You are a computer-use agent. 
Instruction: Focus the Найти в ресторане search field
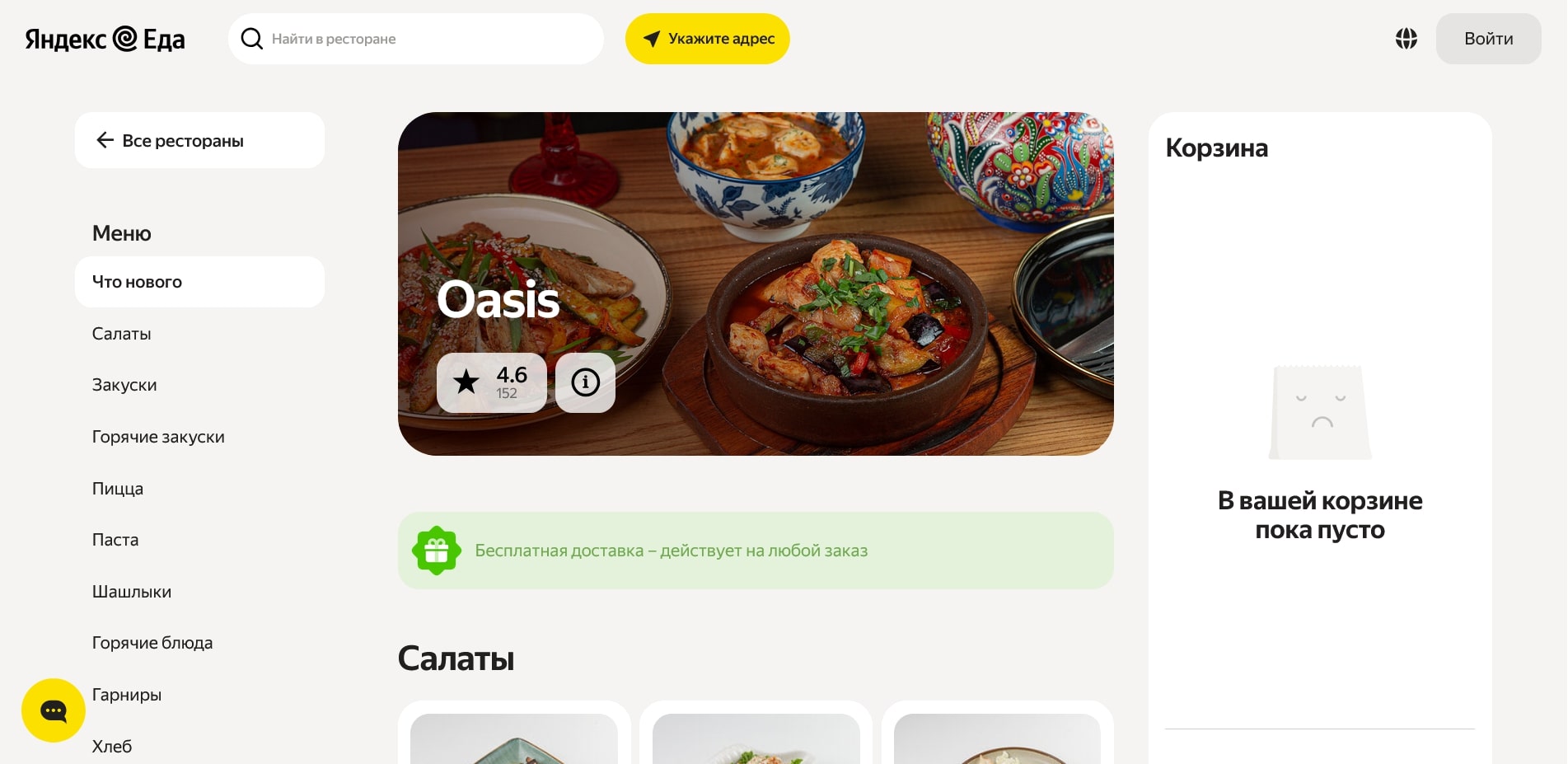tap(416, 39)
